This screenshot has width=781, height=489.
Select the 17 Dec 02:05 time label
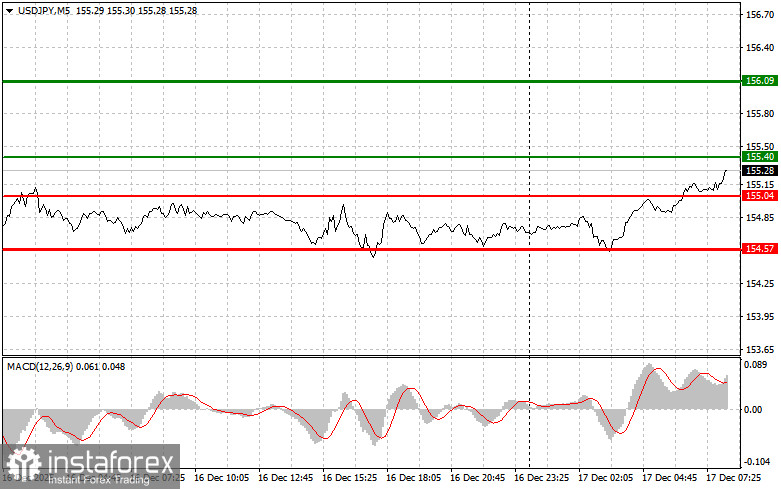point(605,478)
